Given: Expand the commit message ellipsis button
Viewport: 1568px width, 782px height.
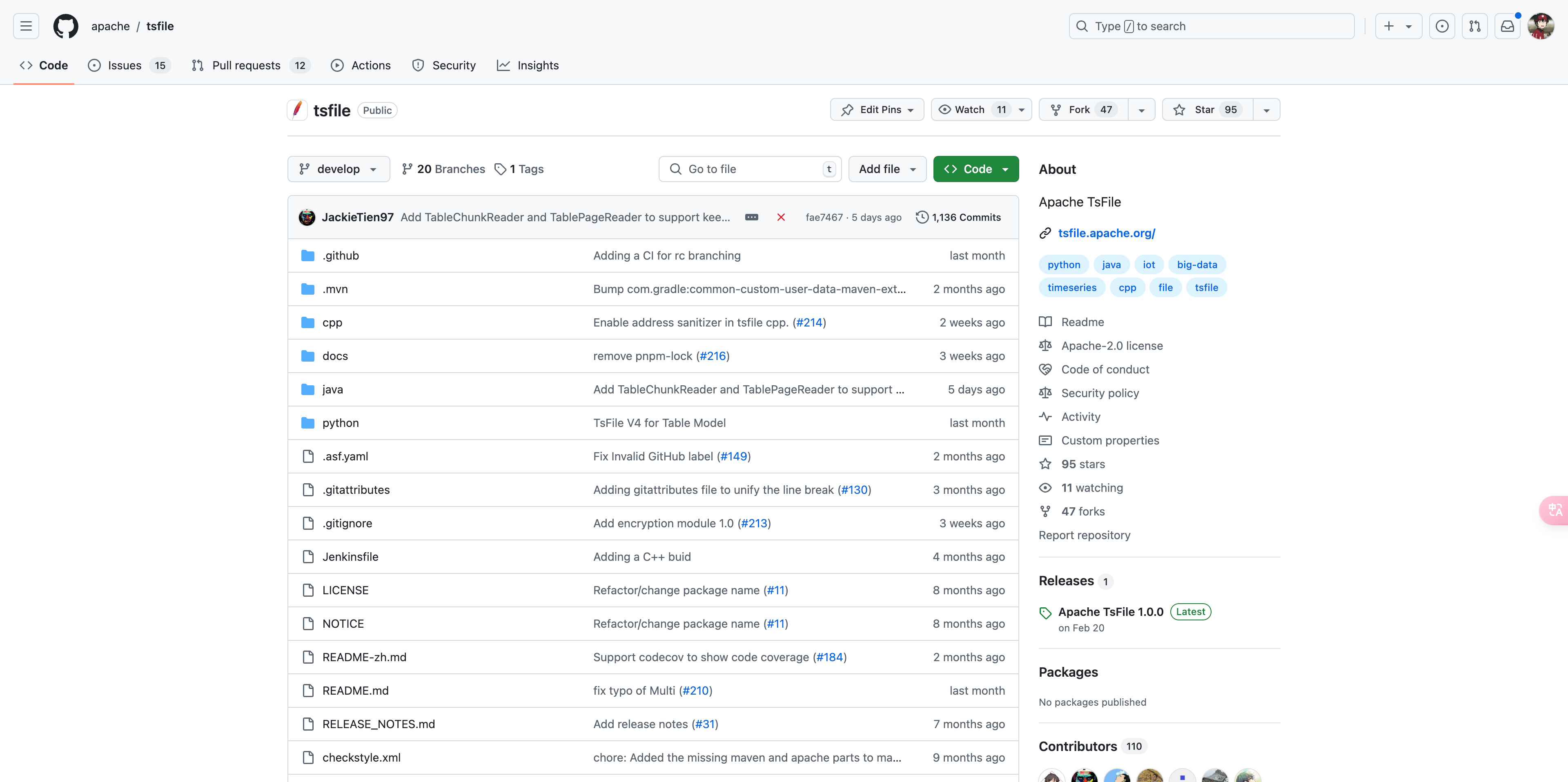Looking at the screenshot, I should 751,217.
